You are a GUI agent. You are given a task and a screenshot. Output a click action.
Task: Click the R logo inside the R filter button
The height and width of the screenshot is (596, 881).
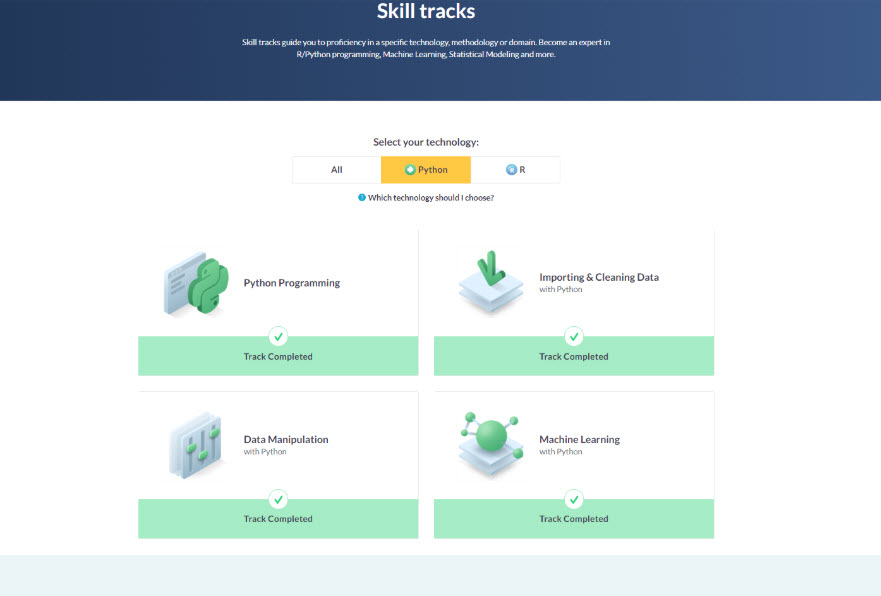(x=512, y=169)
